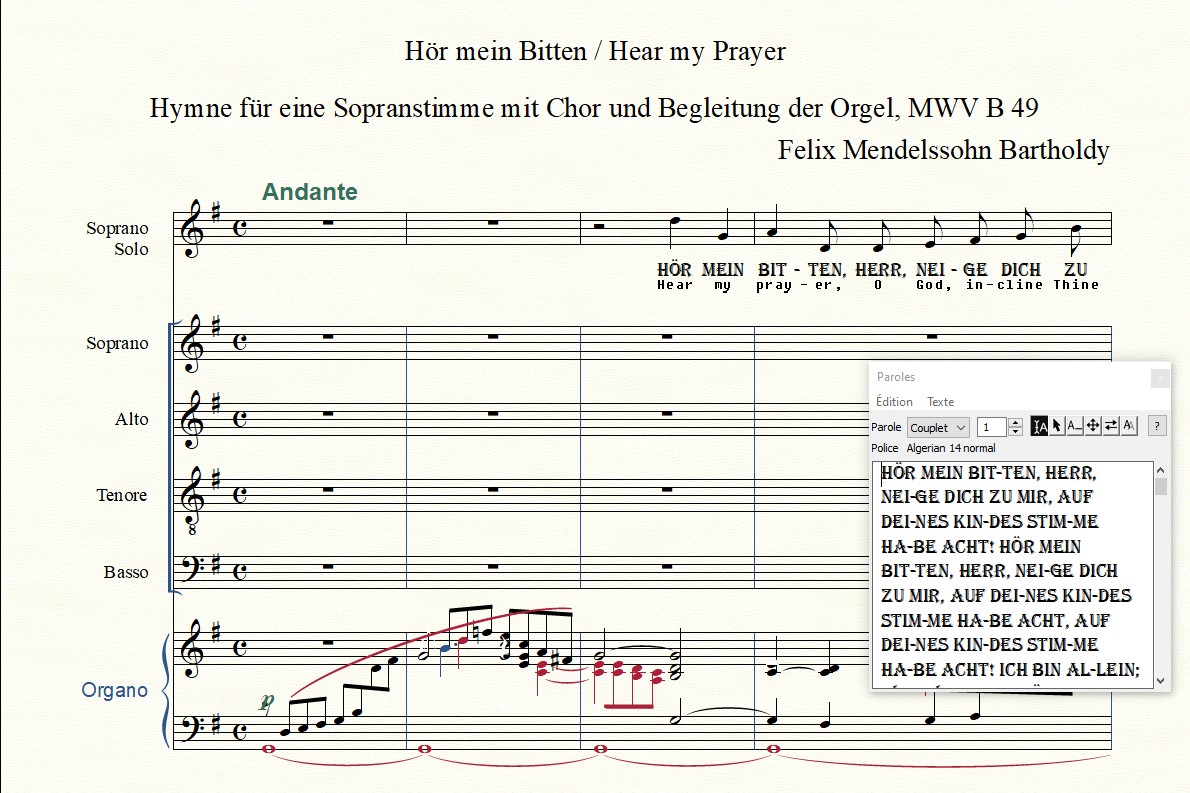This screenshot has width=1190, height=793.
Task: Open the Édition menu
Action: pos(894,402)
